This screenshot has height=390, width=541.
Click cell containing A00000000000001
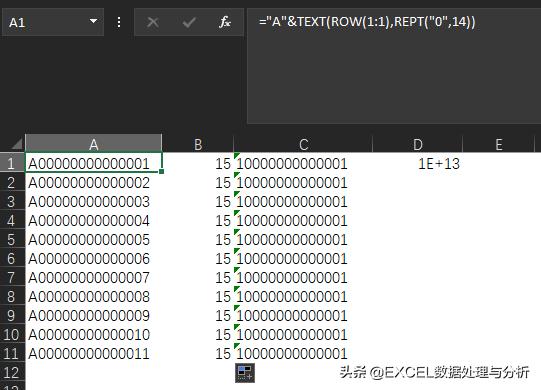pos(94,163)
